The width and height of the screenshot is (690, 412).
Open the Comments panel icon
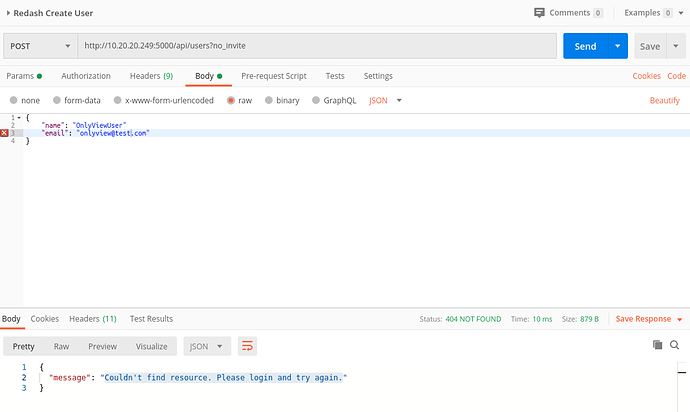click(x=539, y=13)
